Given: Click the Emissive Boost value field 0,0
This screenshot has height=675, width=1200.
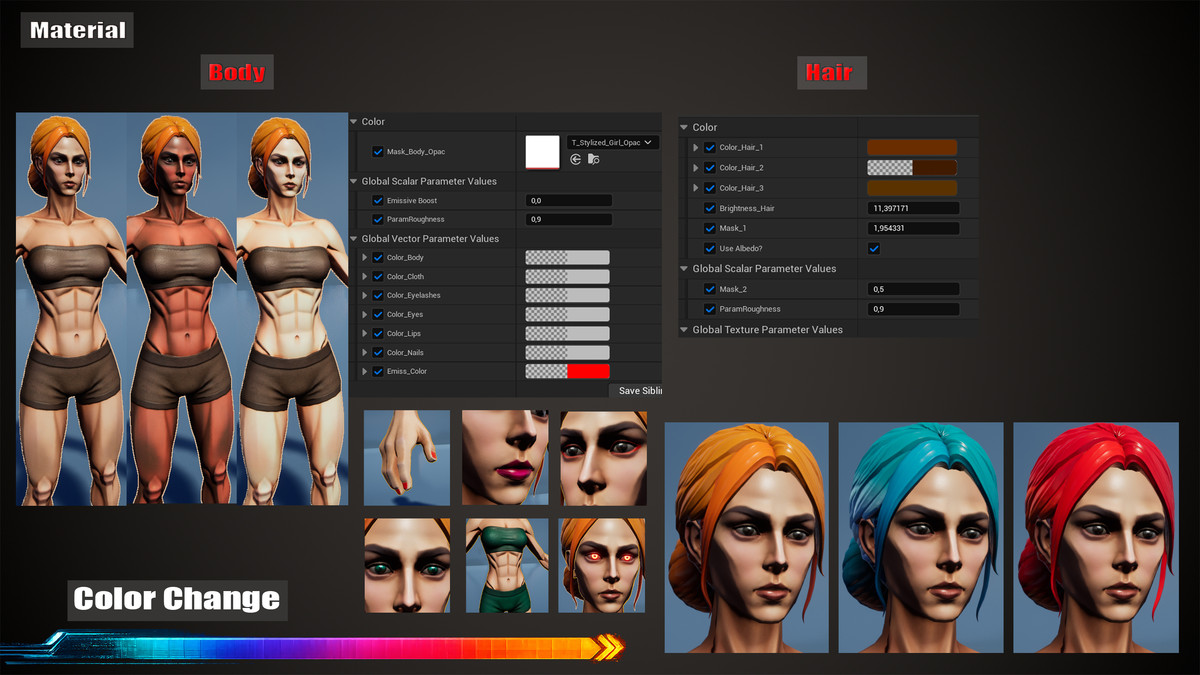Looking at the screenshot, I should (569, 201).
